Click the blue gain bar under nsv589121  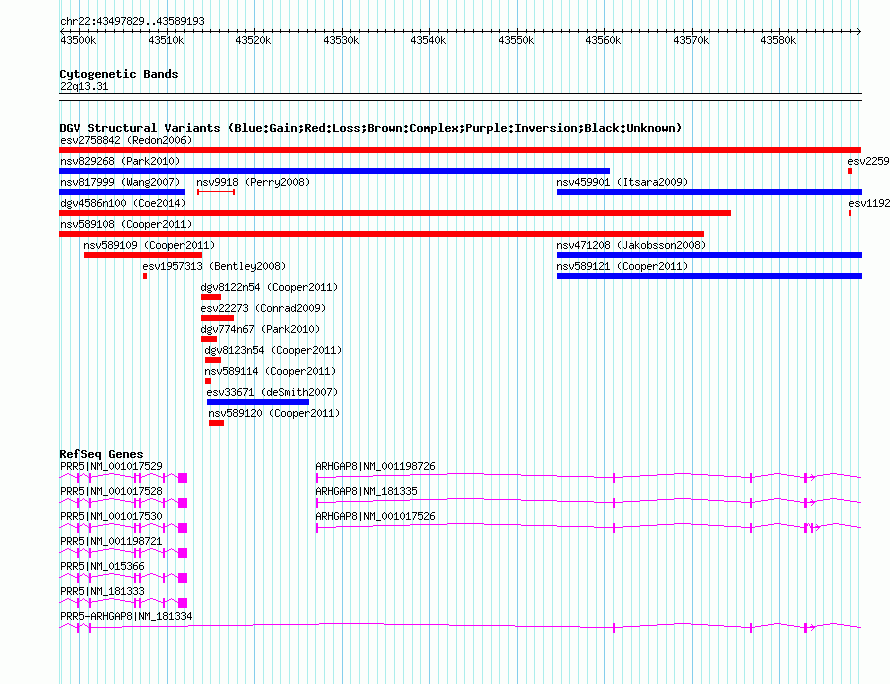(x=710, y=276)
